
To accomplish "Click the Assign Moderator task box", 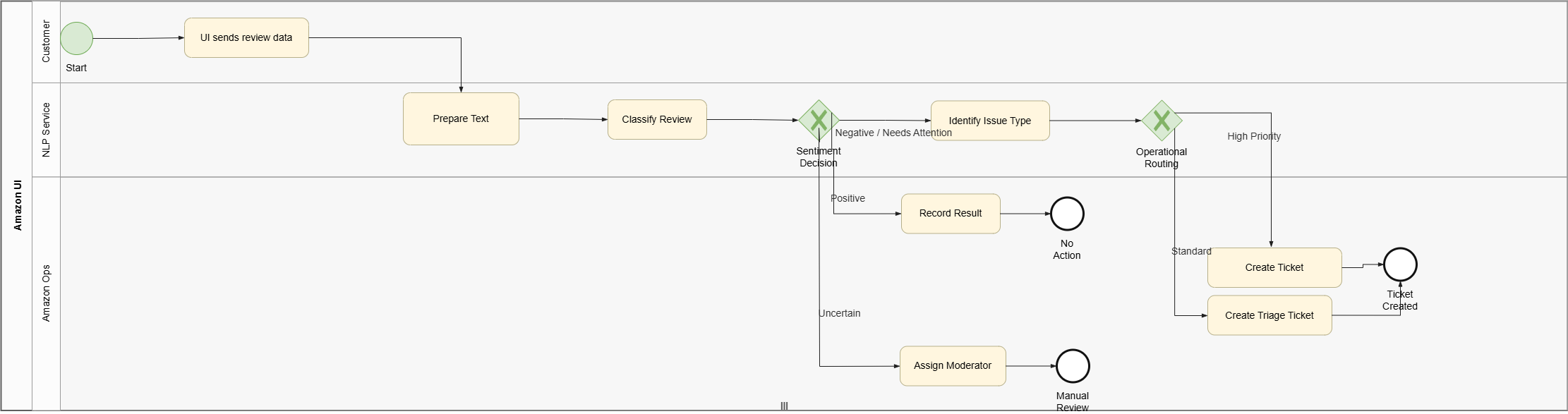I will [x=952, y=366].
